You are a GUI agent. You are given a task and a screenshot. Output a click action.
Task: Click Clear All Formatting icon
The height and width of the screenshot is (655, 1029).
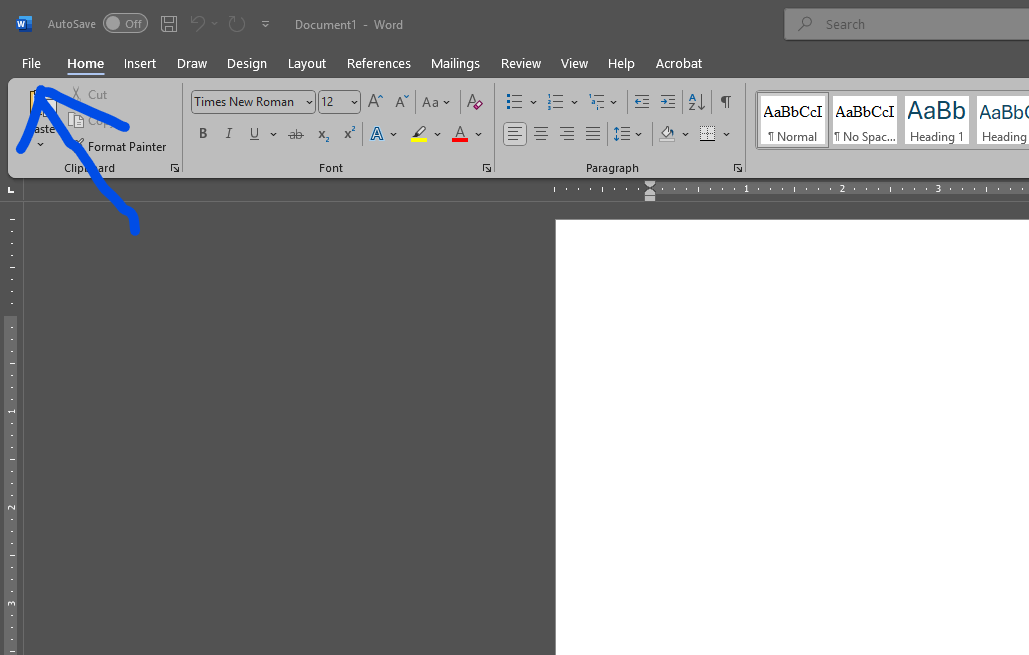[x=474, y=102]
